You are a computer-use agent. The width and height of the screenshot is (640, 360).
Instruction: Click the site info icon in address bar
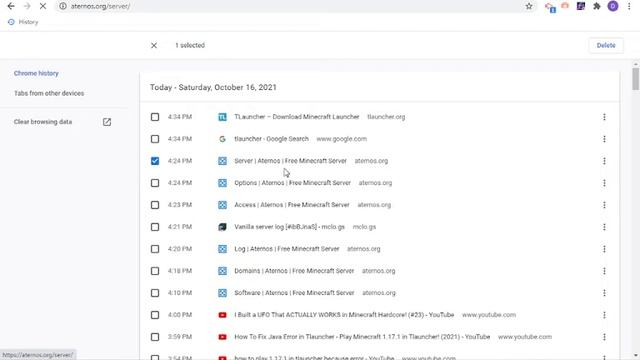[62, 6]
